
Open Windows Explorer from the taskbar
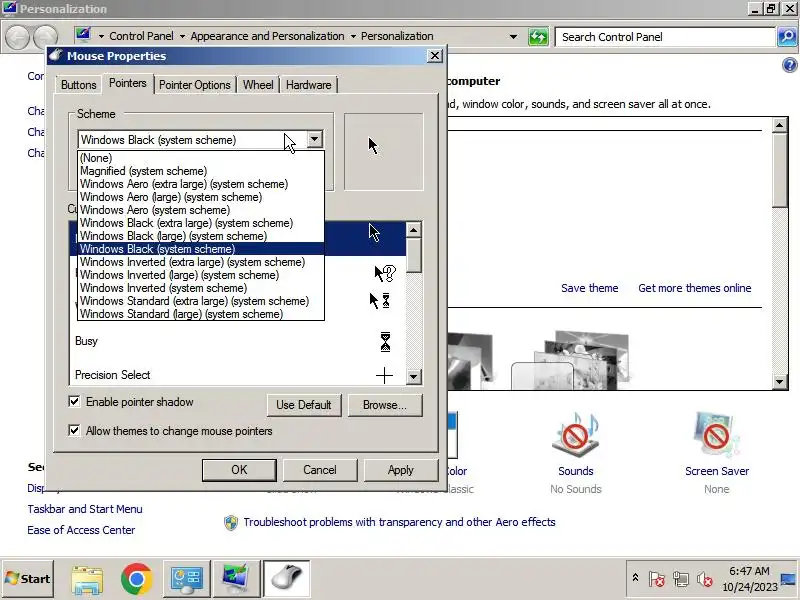pyautogui.click(x=87, y=579)
